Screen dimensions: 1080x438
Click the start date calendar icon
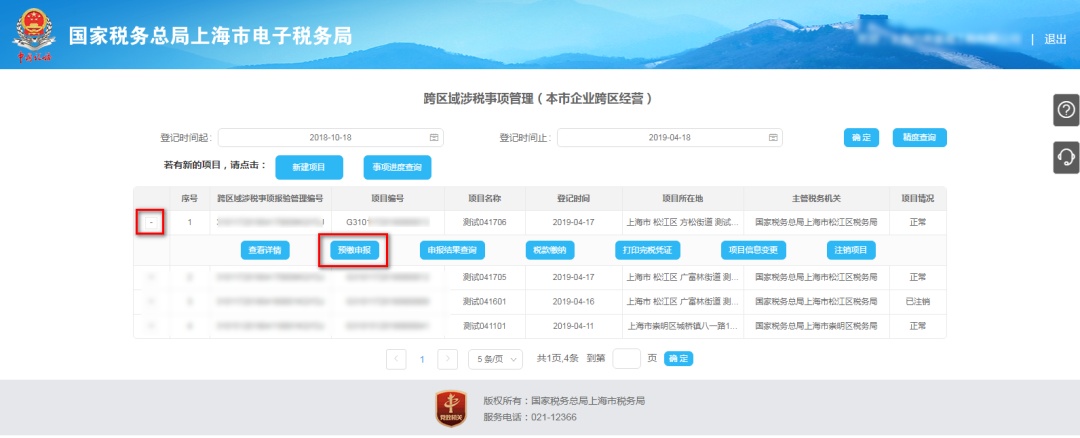coord(434,137)
